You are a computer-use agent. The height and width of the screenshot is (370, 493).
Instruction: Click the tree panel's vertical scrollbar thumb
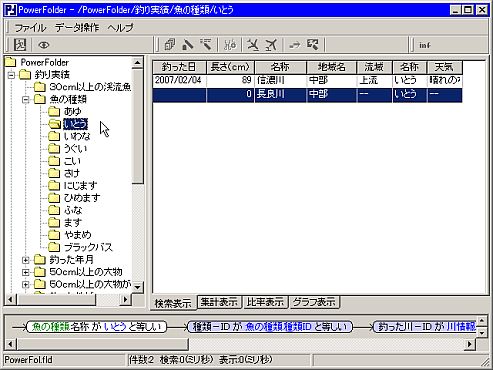pyautogui.click(x=137, y=126)
